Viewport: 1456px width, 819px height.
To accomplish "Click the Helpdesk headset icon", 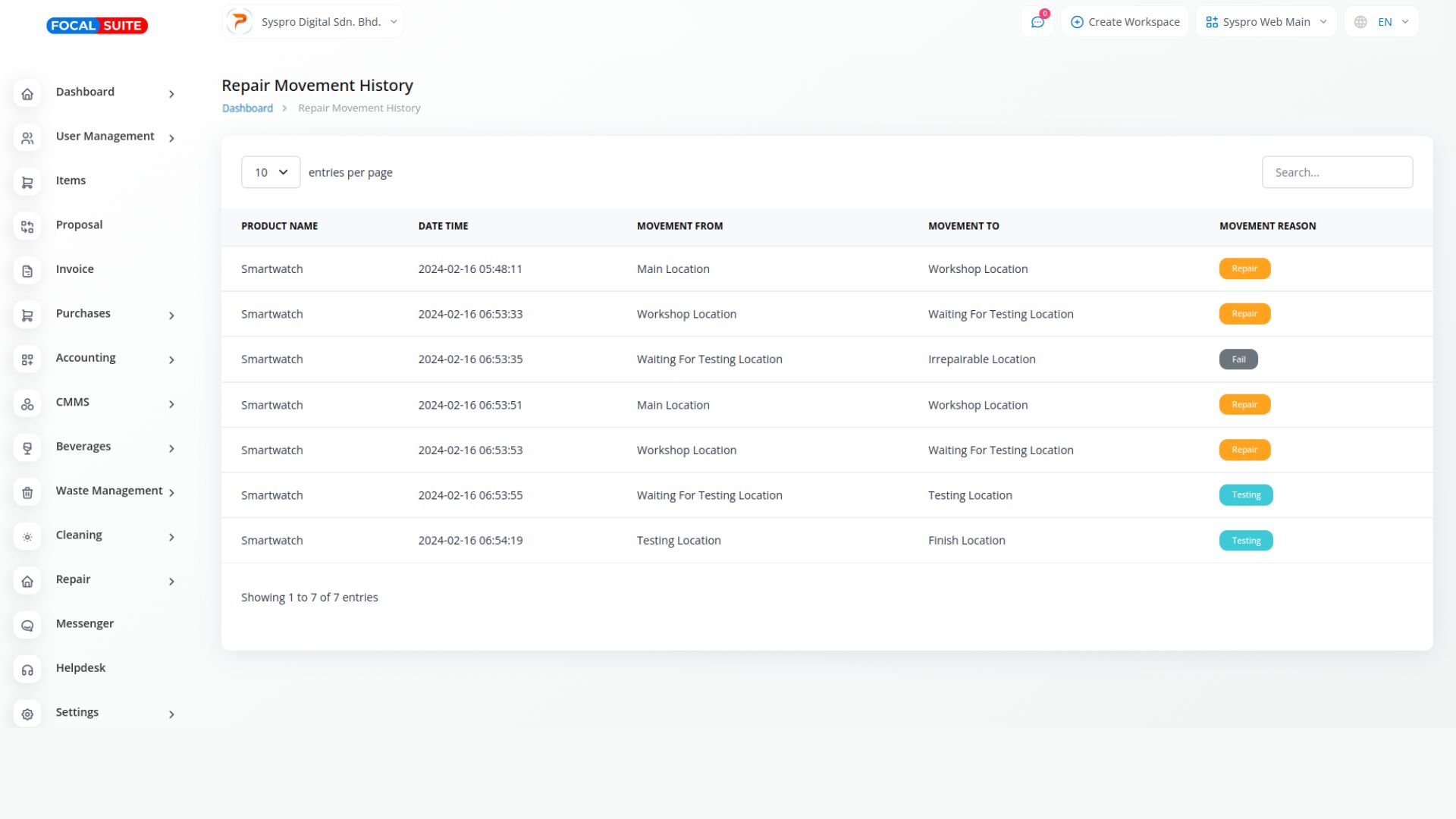I will point(27,670).
